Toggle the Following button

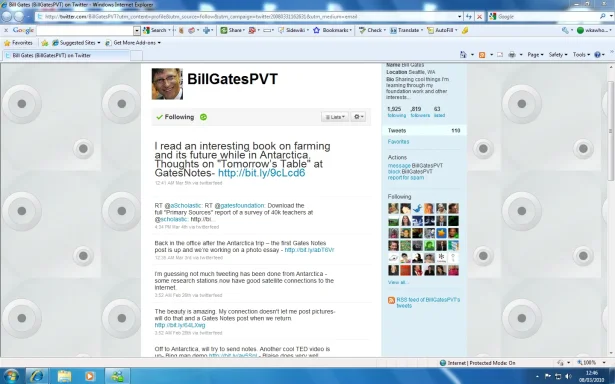coord(175,117)
